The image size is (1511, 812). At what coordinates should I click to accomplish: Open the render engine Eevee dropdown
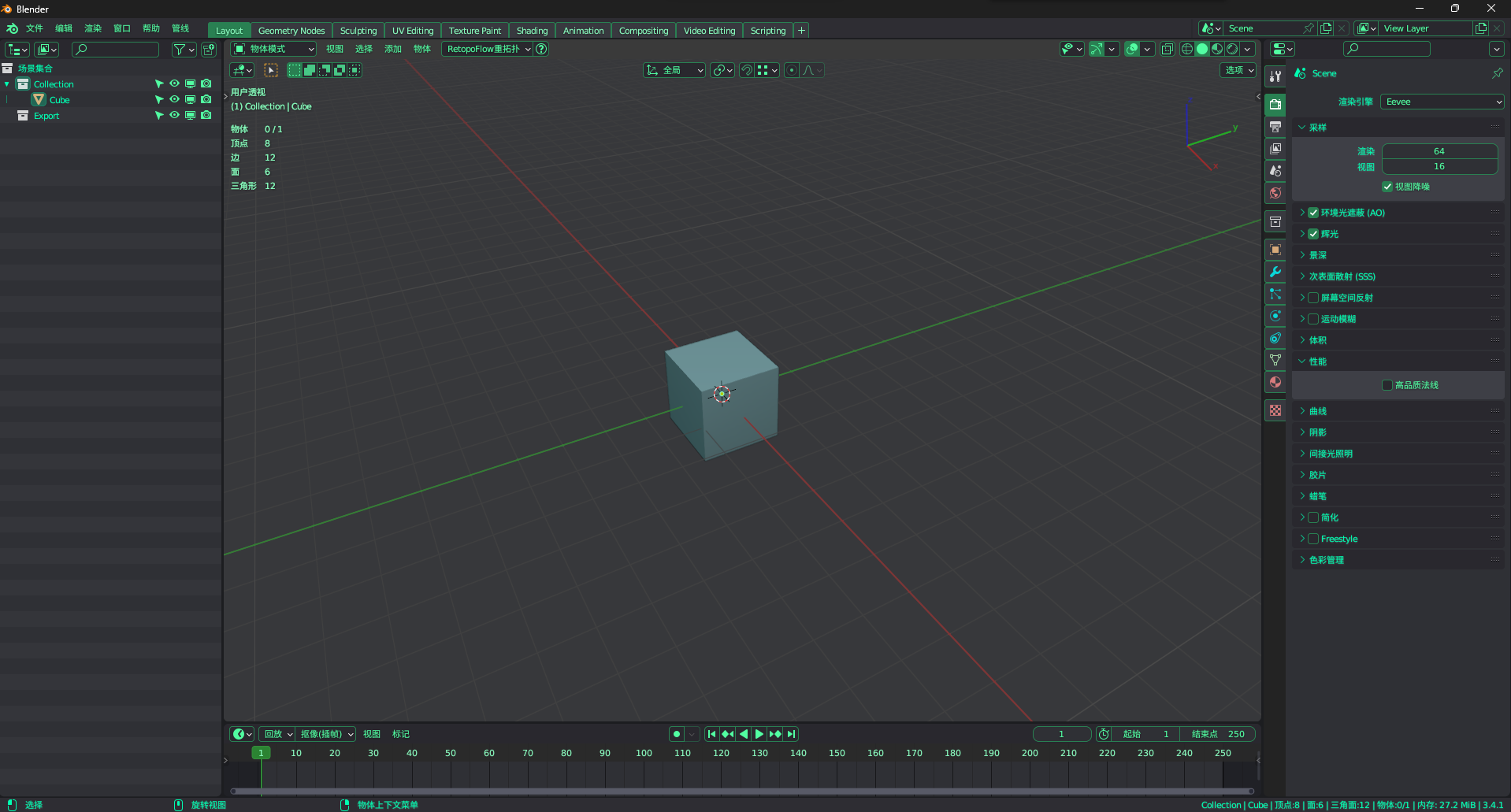click(x=1442, y=102)
